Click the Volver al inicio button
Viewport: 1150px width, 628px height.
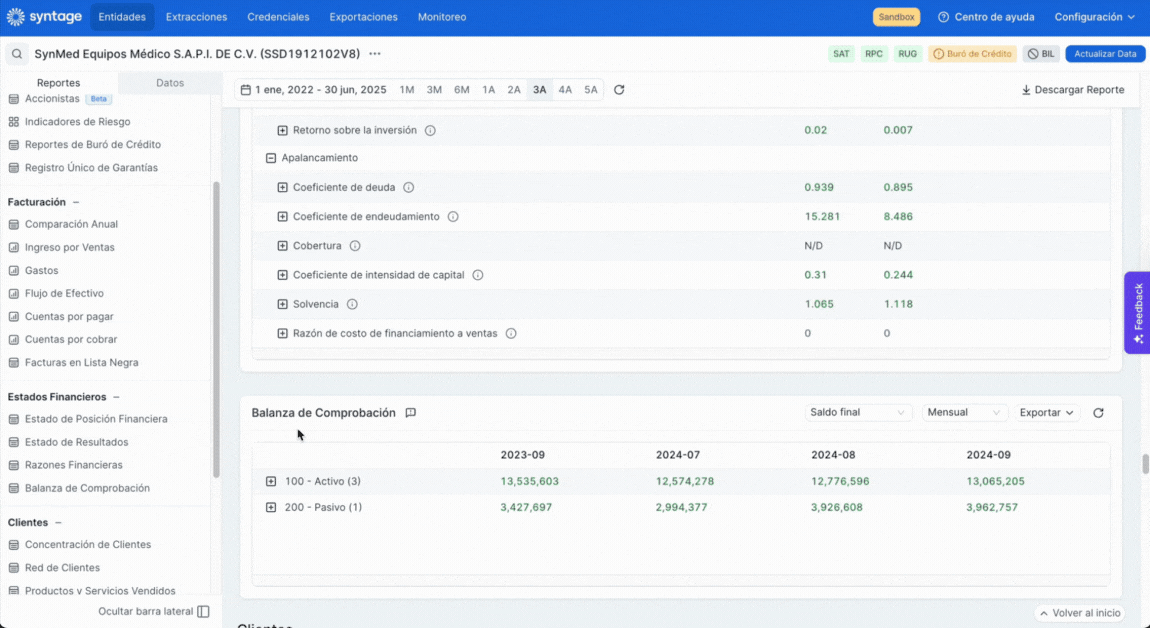point(1081,613)
